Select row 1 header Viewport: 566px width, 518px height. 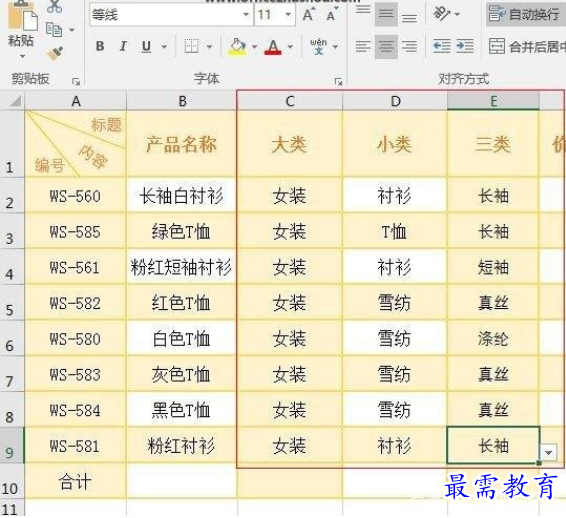(12, 144)
